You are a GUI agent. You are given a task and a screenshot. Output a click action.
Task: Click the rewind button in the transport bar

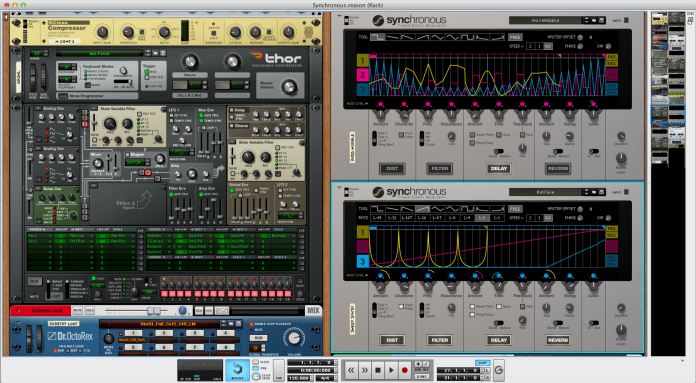pyautogui.click(x=351, y=370)
